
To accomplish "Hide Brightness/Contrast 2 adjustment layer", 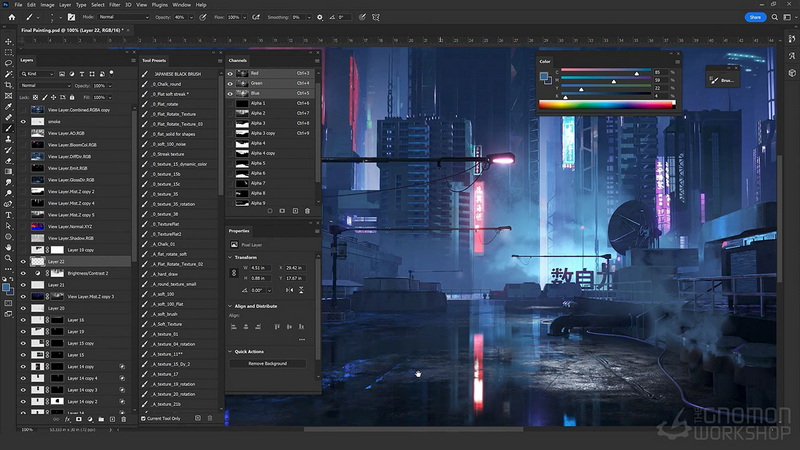I will [23, 273].
